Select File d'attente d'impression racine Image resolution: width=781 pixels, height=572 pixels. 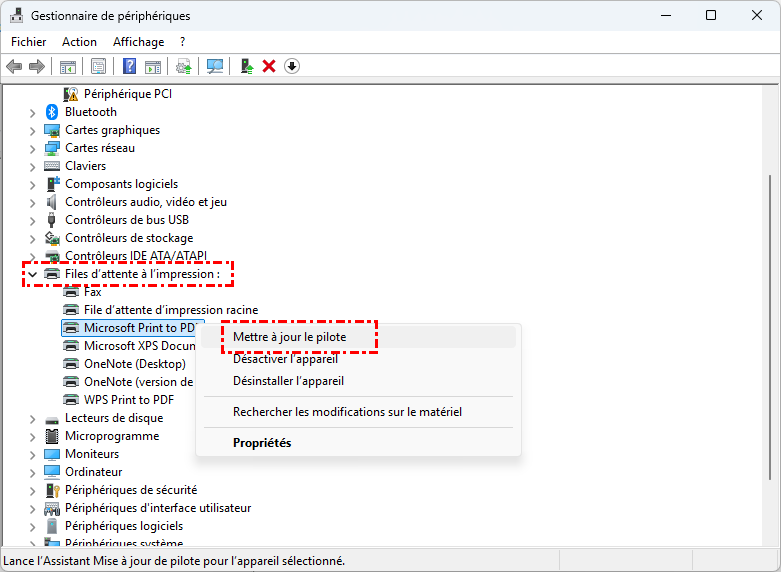(x=171, y=310)
